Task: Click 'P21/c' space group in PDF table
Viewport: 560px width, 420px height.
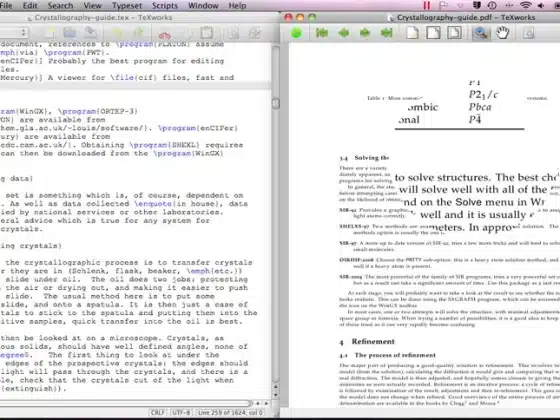Action: [x=483, y=95]
